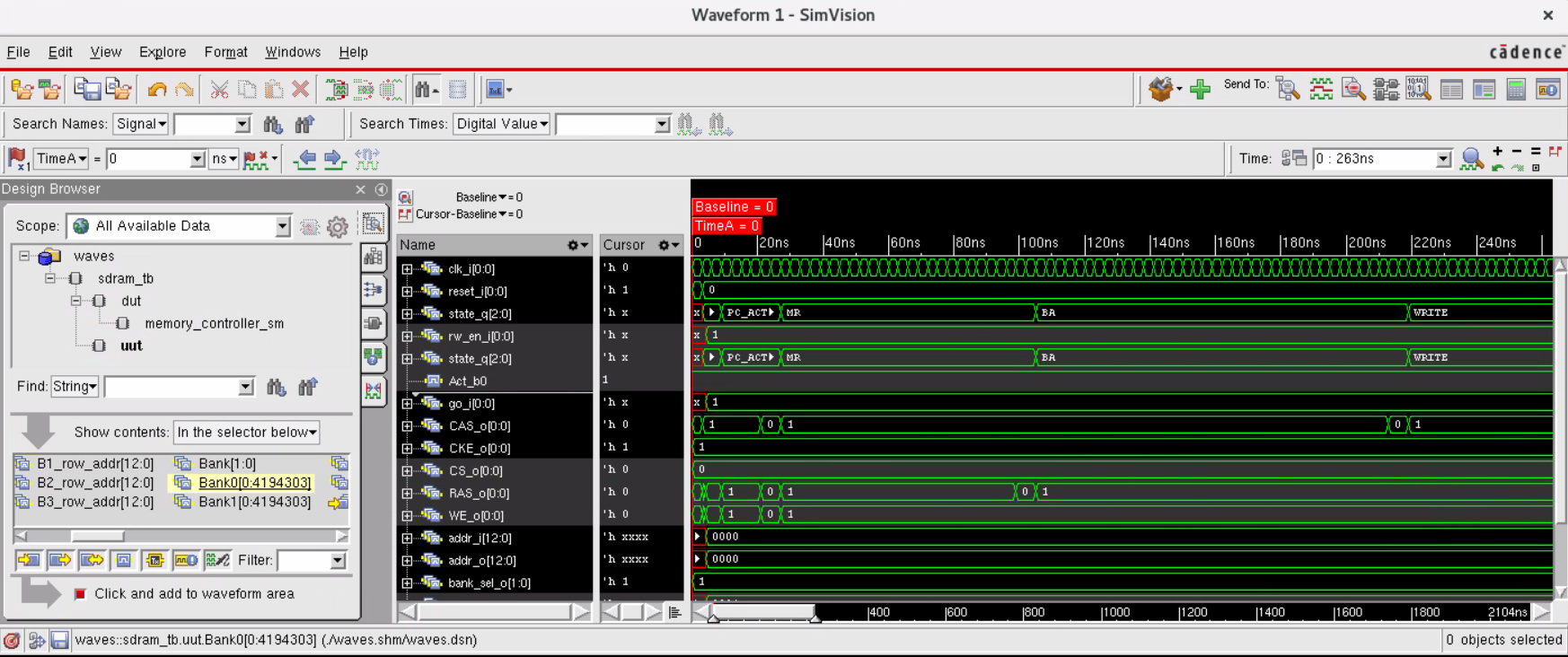The height and width of the screenshot is (657, 1568).
Task: Click the Undo arrow in the toolbar
Action: click(x=157, y=89)
